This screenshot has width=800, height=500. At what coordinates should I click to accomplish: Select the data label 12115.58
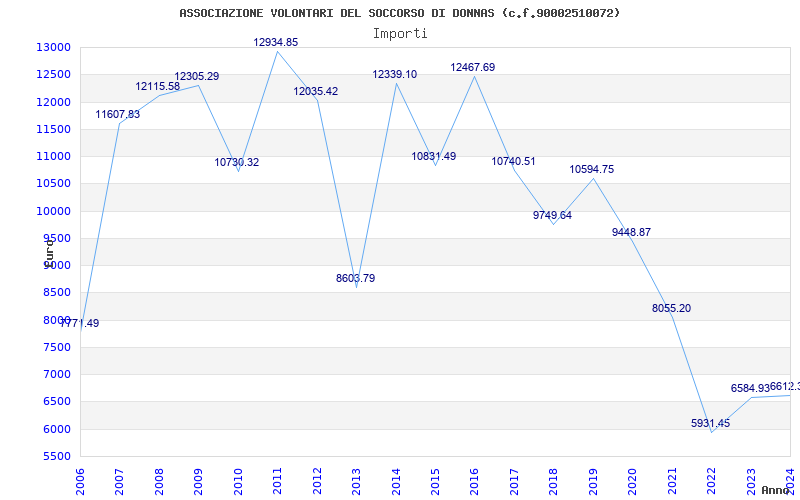pos(158,87)
